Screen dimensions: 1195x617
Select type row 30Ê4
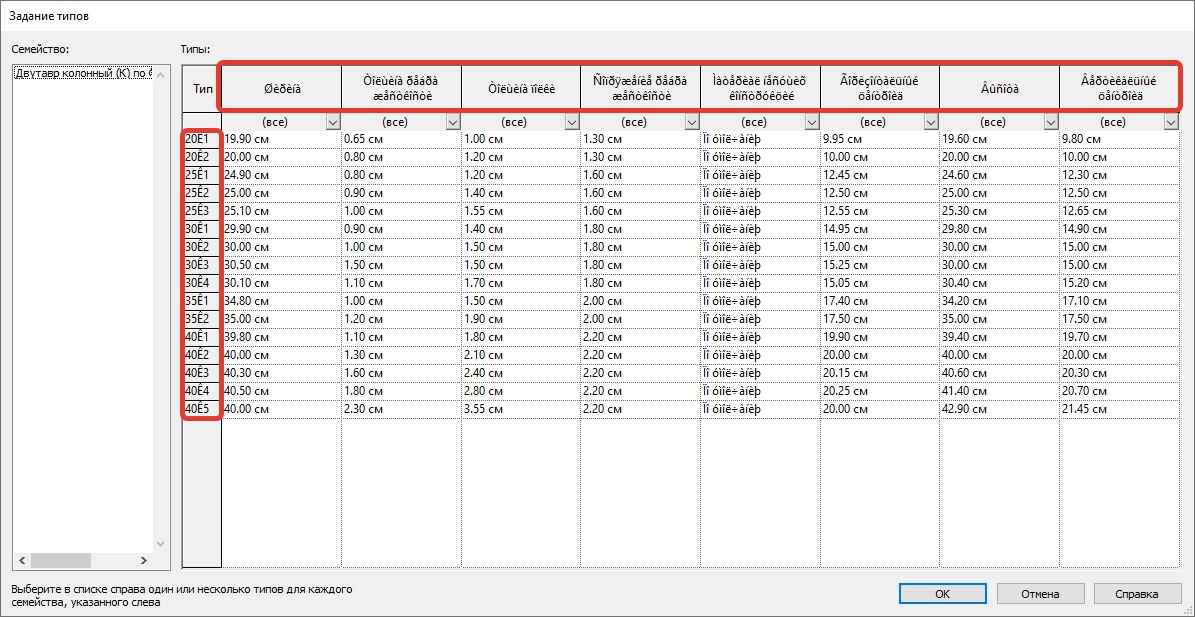[202, 282]
